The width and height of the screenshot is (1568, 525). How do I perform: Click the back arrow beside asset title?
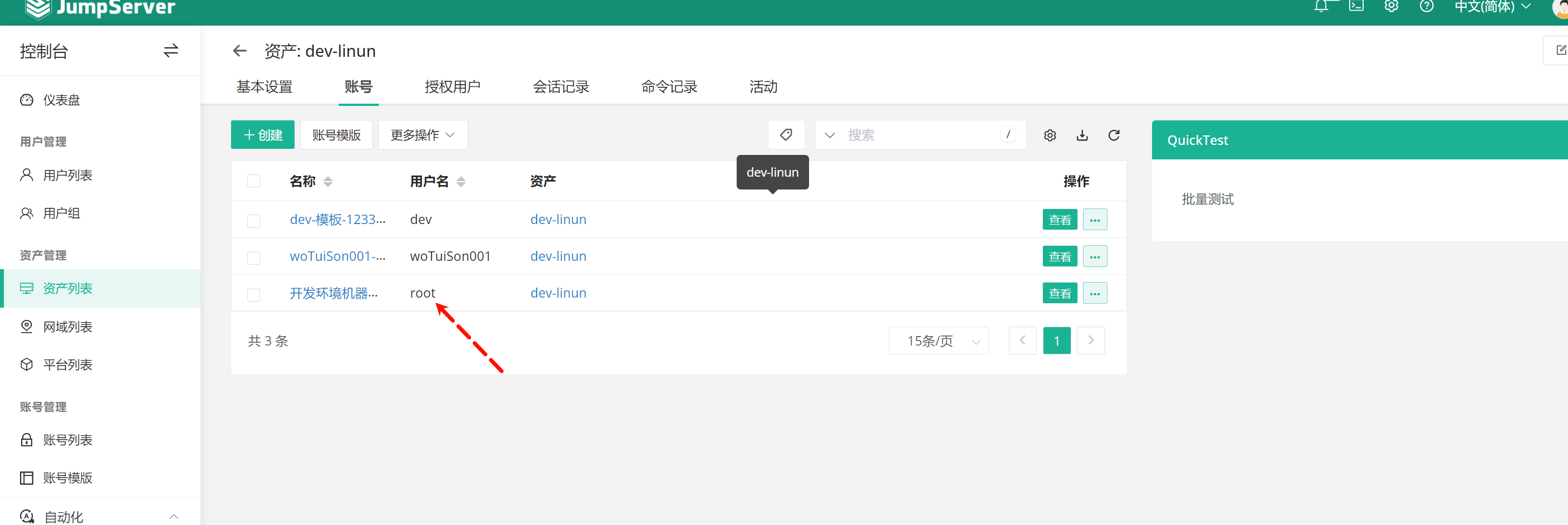239,51
